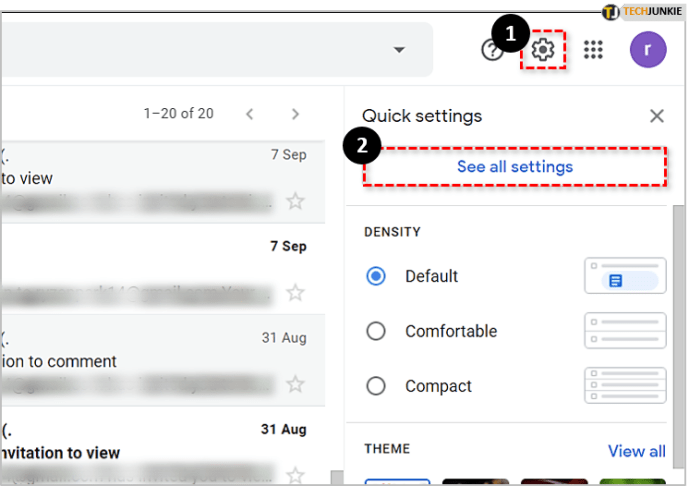This screenshot has width=689, height=486.
Task: Select Comfortable density option
Action: 376,331
